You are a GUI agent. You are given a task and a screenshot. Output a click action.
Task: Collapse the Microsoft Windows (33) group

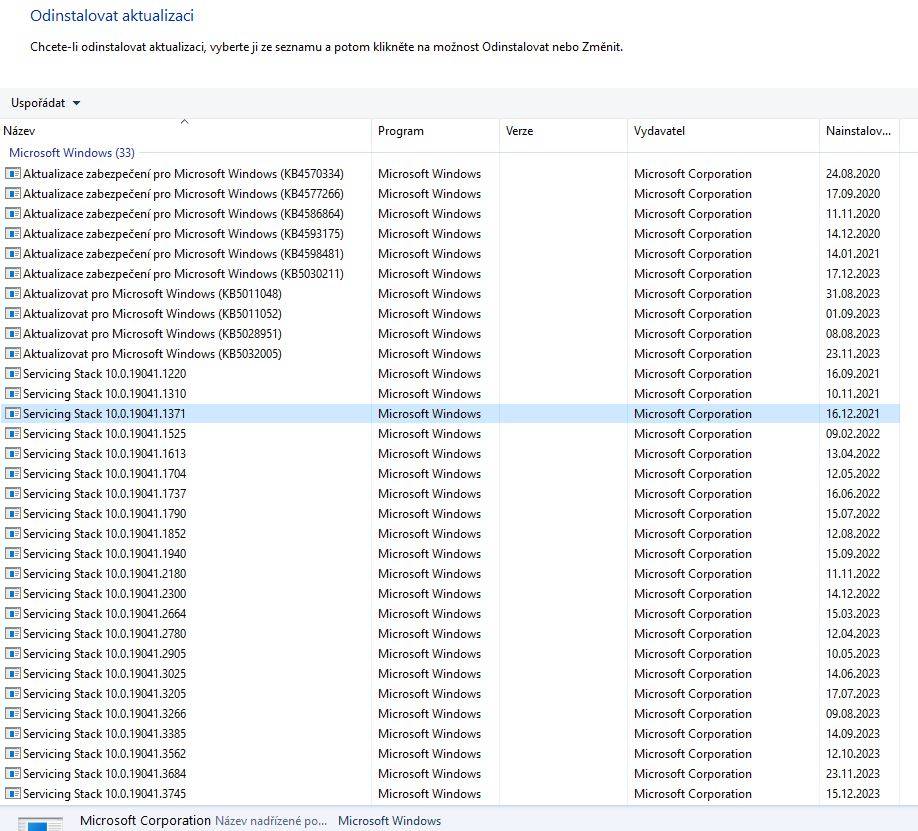click(x=71, y=153)
